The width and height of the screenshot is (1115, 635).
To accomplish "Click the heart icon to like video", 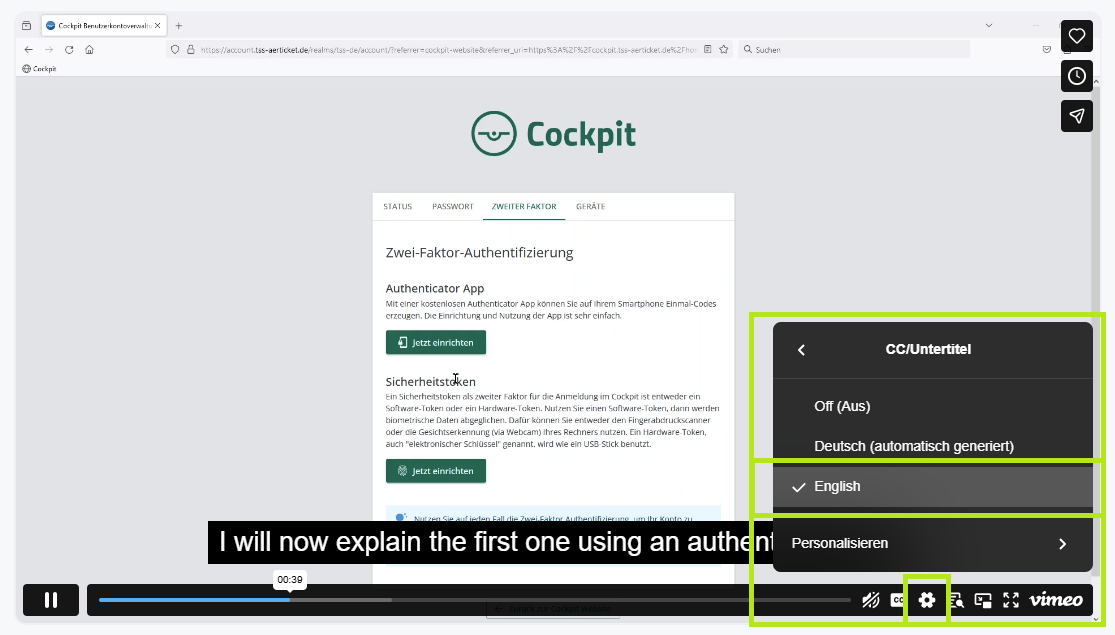I will click(x=1076, y=36).
